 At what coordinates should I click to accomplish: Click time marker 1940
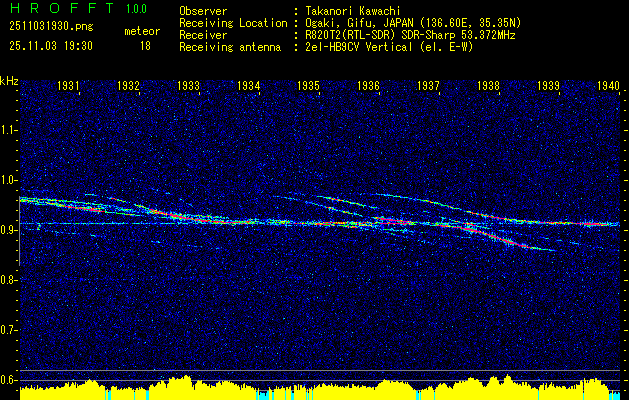tap(608, 86)
